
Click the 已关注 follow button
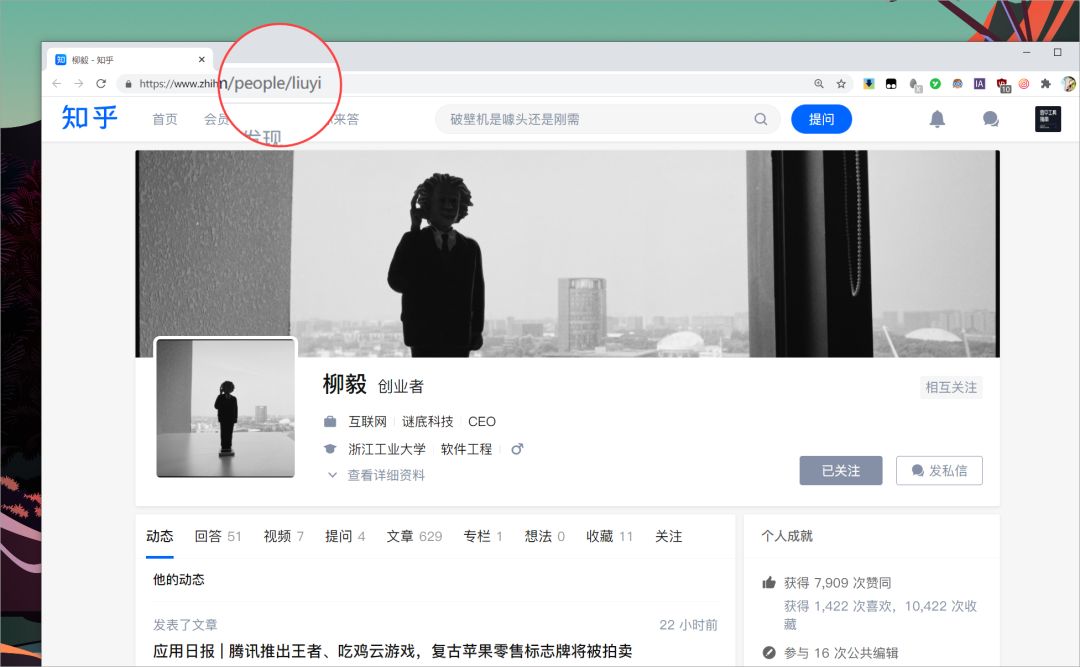point(840,471)
